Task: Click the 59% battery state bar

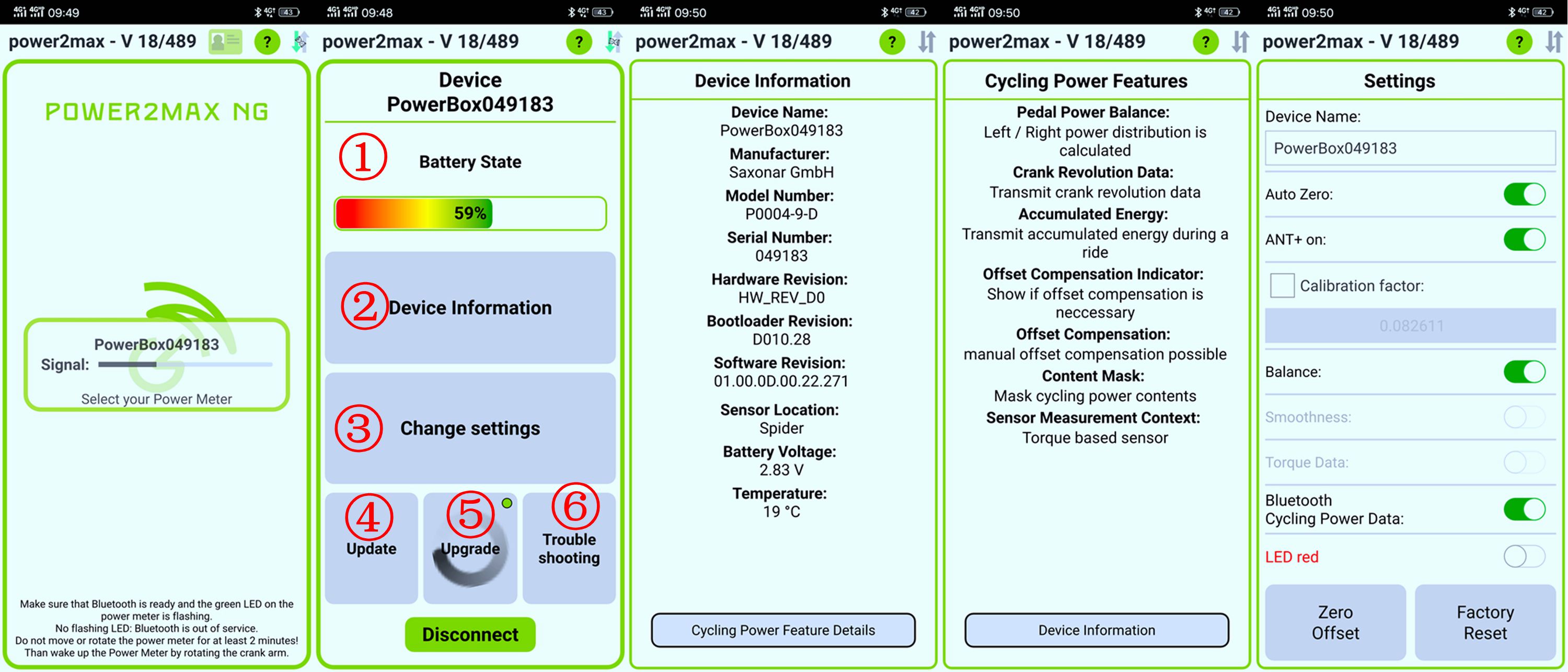Action: [470, 213]
